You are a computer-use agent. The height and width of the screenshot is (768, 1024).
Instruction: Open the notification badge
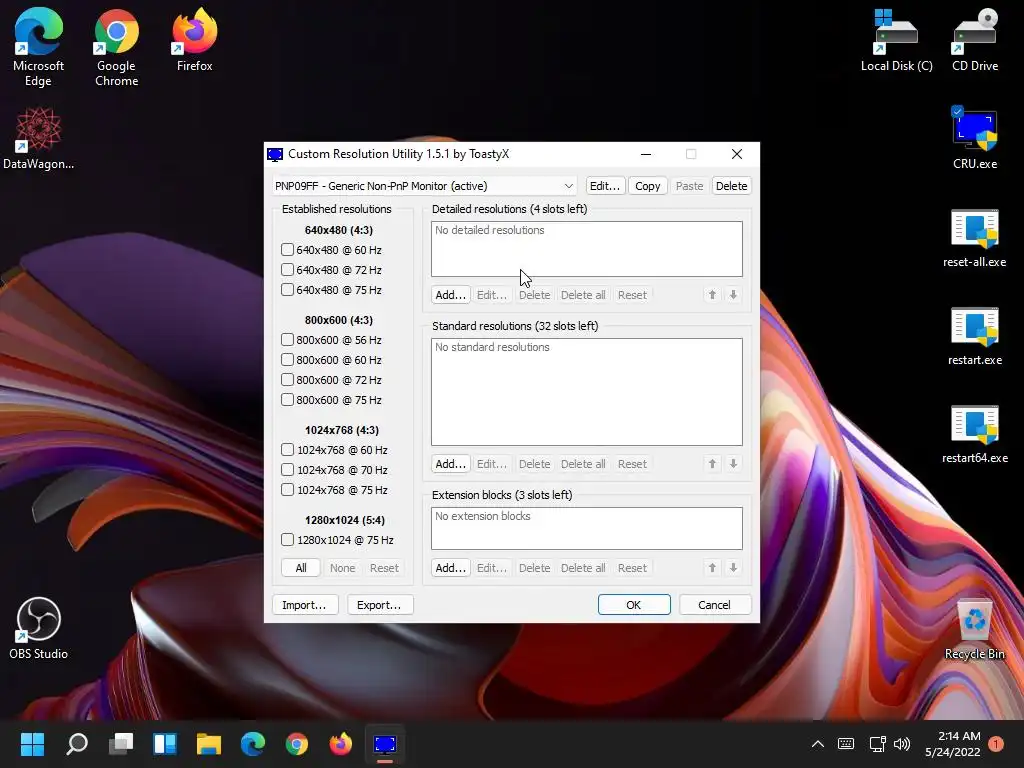[996, 744]
